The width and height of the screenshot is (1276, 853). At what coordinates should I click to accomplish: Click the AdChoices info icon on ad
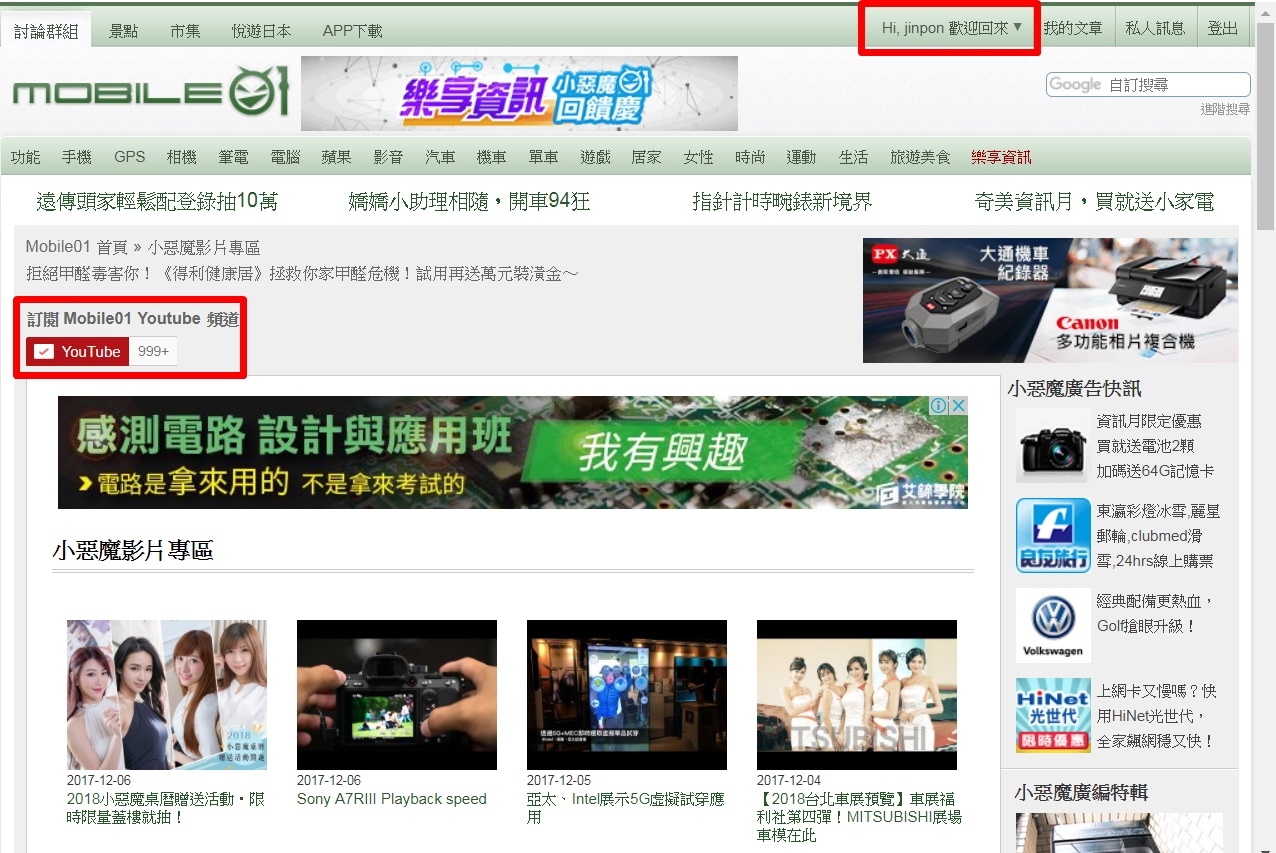pyautogui.click(x=939, y=405)
